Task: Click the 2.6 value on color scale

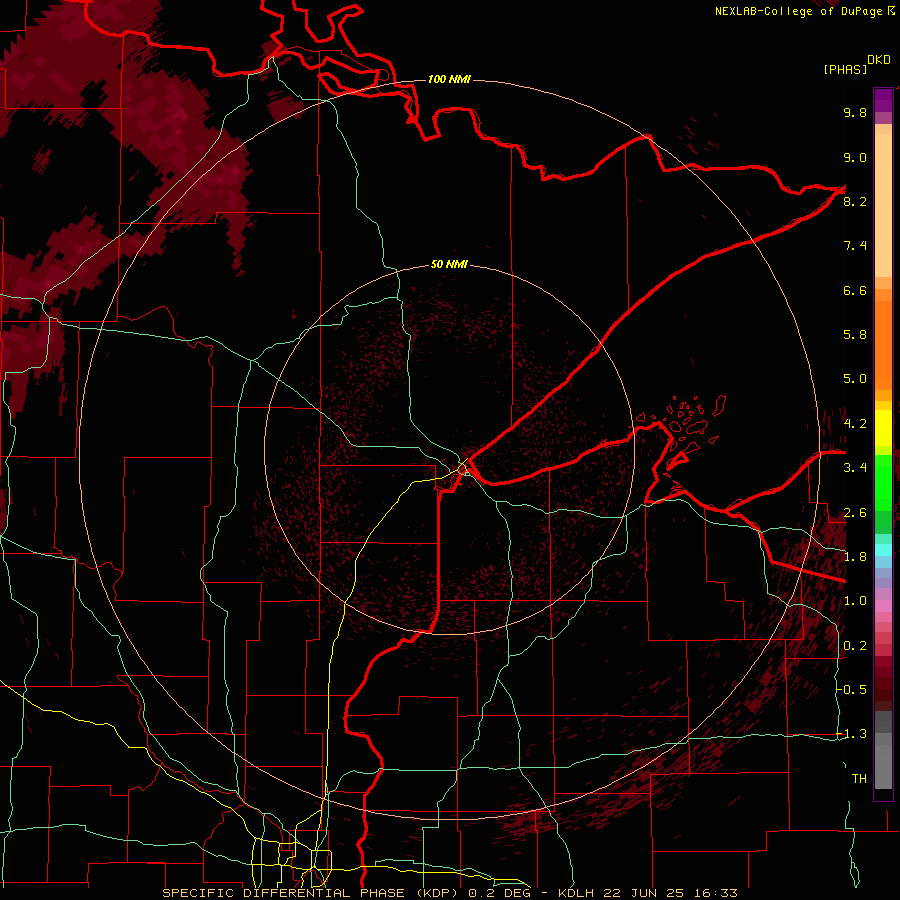Action: 855,513
